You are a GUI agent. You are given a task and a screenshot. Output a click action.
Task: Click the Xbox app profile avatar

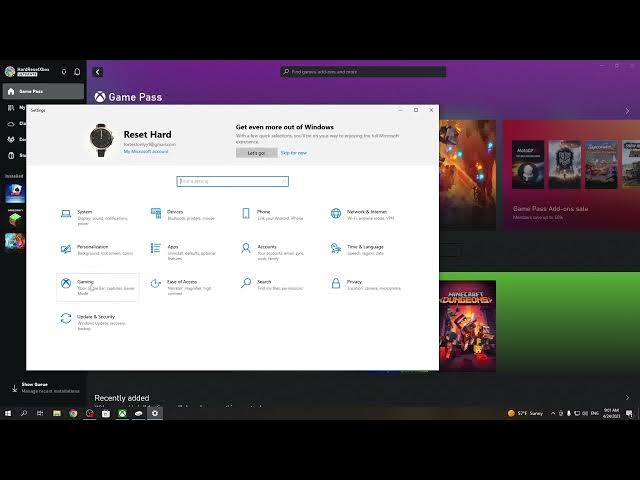pos(10,72)
